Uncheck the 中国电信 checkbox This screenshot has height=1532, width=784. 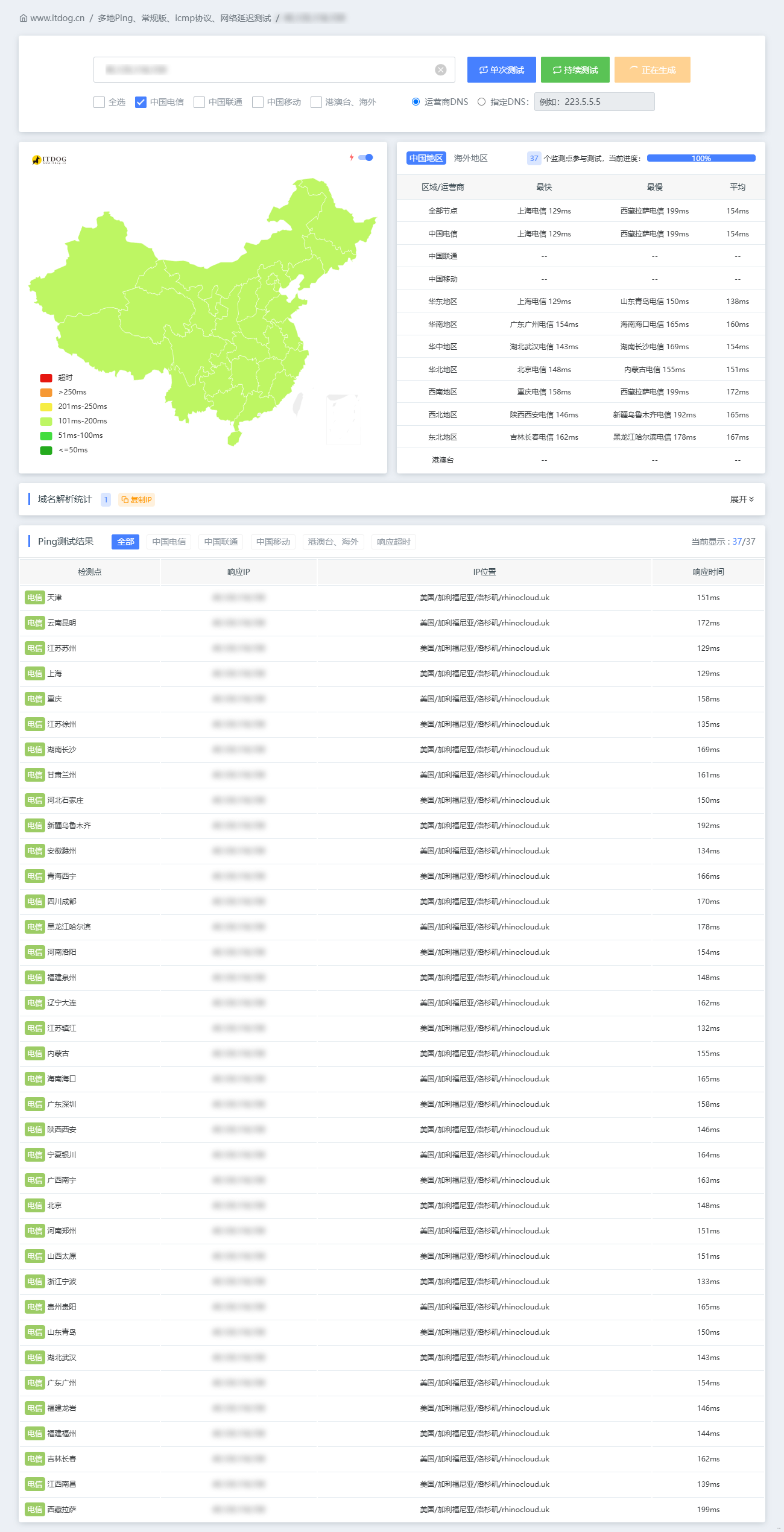pyautogui.click(x=141, y=102)
